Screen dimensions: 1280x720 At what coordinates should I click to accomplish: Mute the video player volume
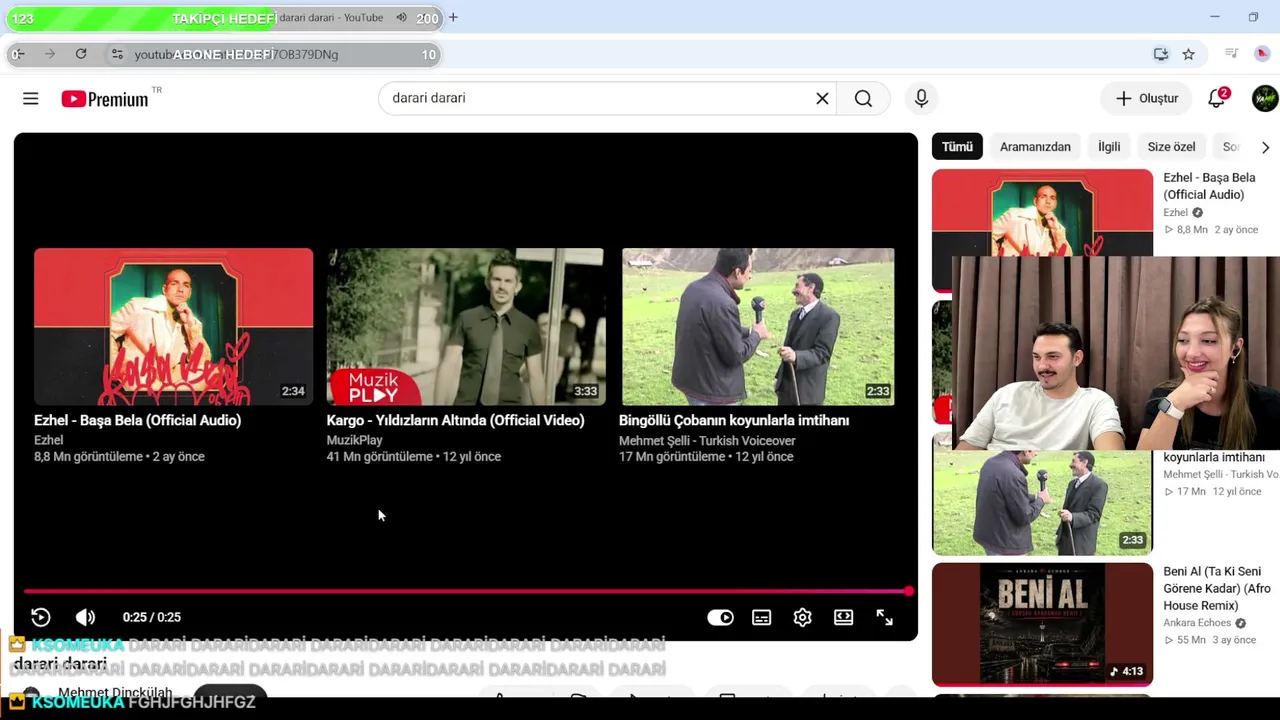tap(86, 617)
